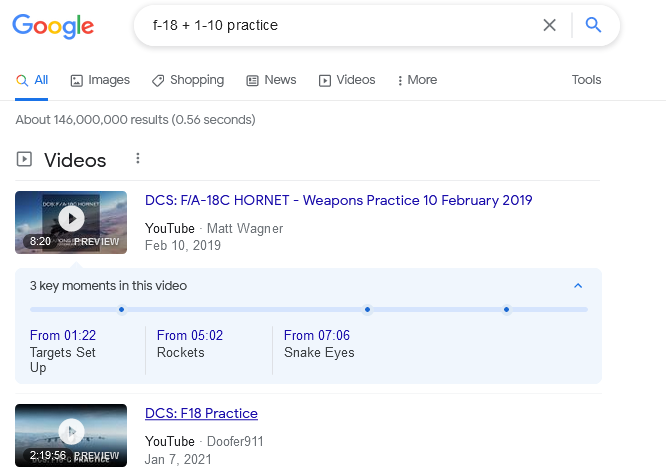Click the blue search magnifier icon
Viewport: 666px width, 474px height.
pos(593,26)
